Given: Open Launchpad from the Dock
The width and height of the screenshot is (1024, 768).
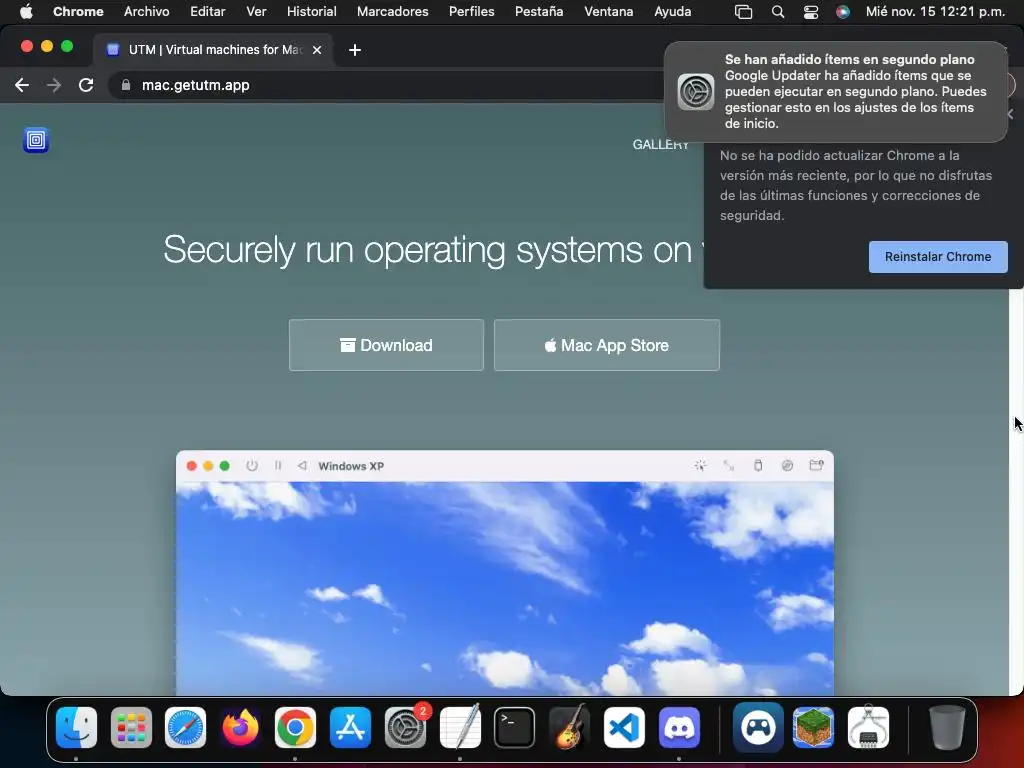Looking at the screenshot, I should point(131,727).
